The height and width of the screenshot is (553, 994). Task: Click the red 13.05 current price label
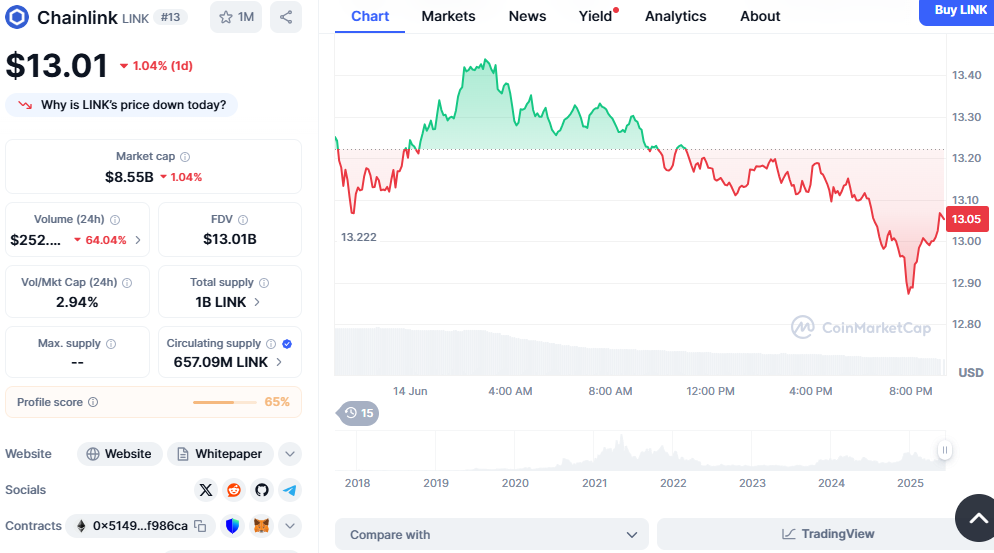tap(967, 219)
